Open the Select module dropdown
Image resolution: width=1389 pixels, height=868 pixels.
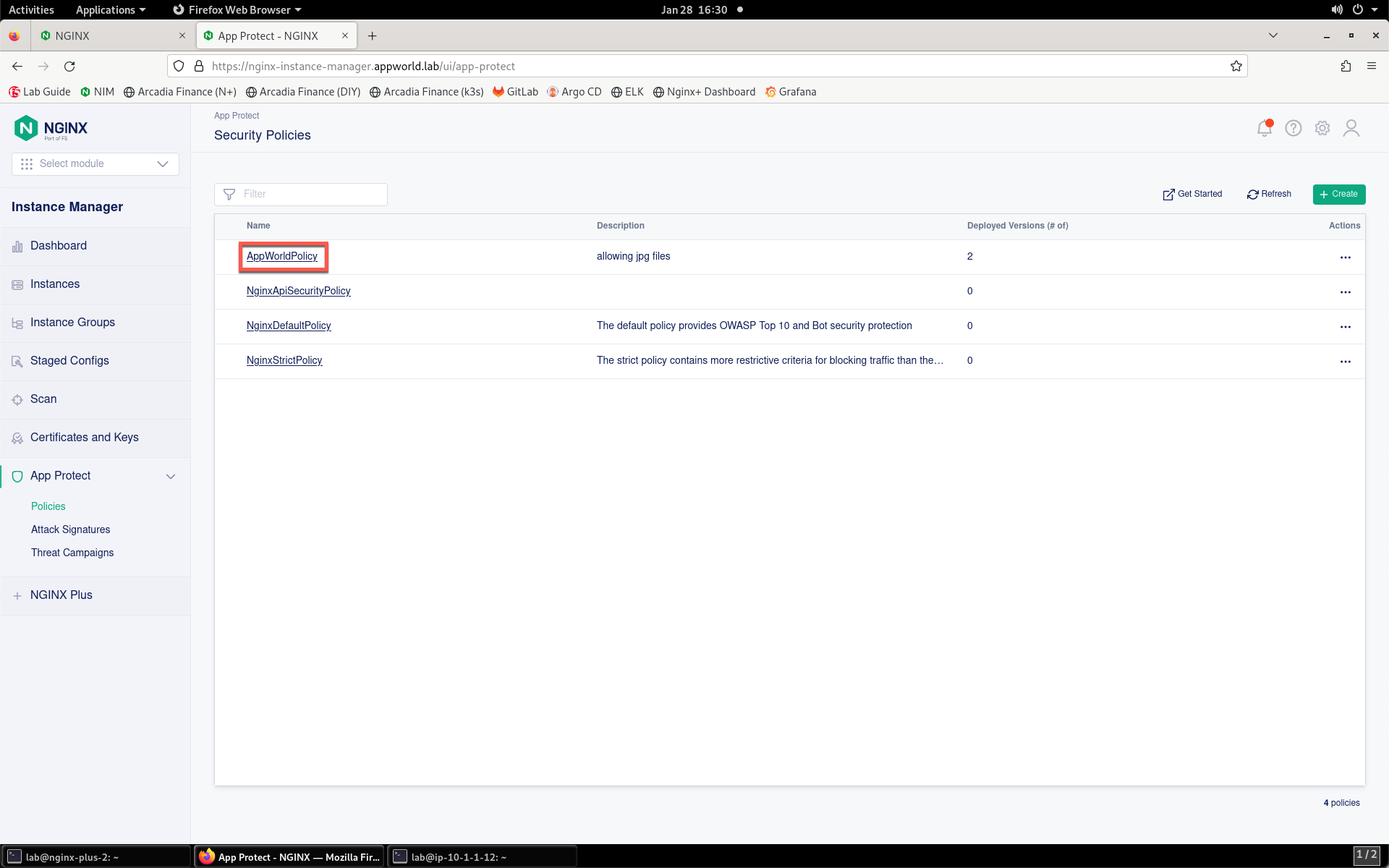[x=95, y=164]
